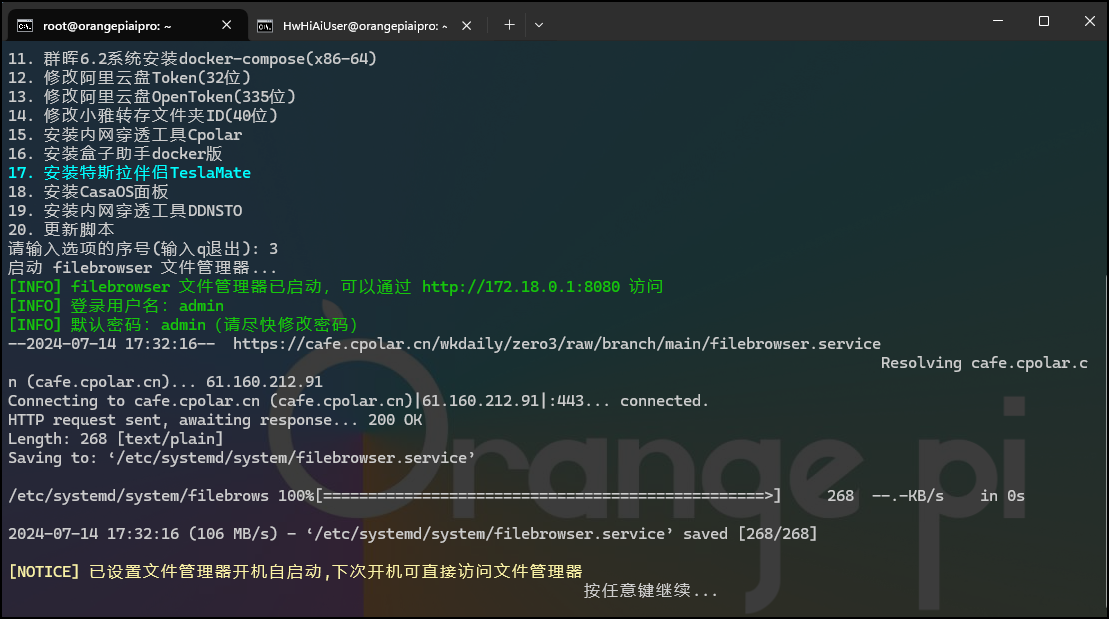Click the 61.160.212.91 resolved IP line
Screen dimensions: 1109x619
[166, 382]
